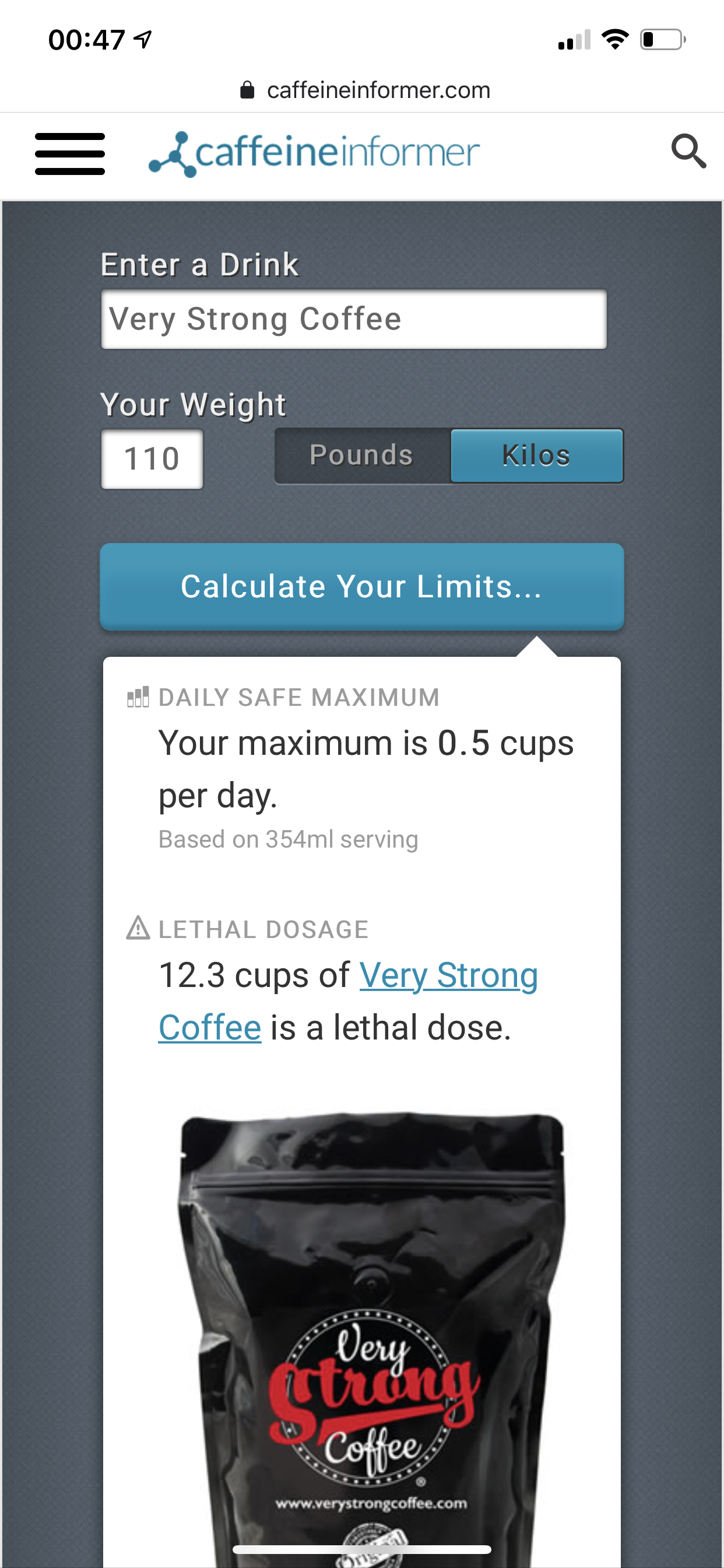Switch weight unit to Pounds

coord(362,456)
